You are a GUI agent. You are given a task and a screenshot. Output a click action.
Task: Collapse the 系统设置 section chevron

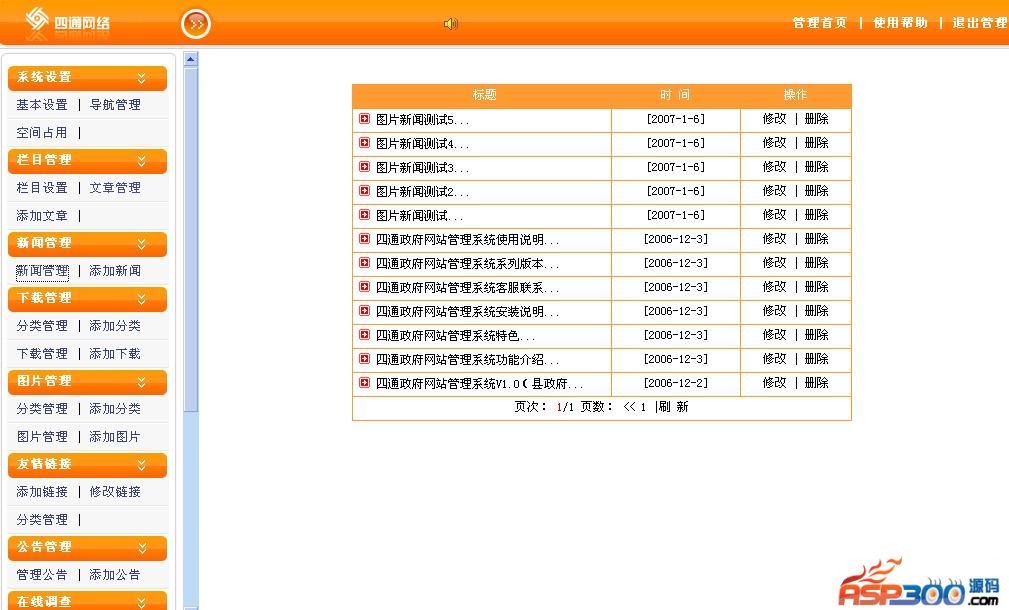[x=142, y=78]
